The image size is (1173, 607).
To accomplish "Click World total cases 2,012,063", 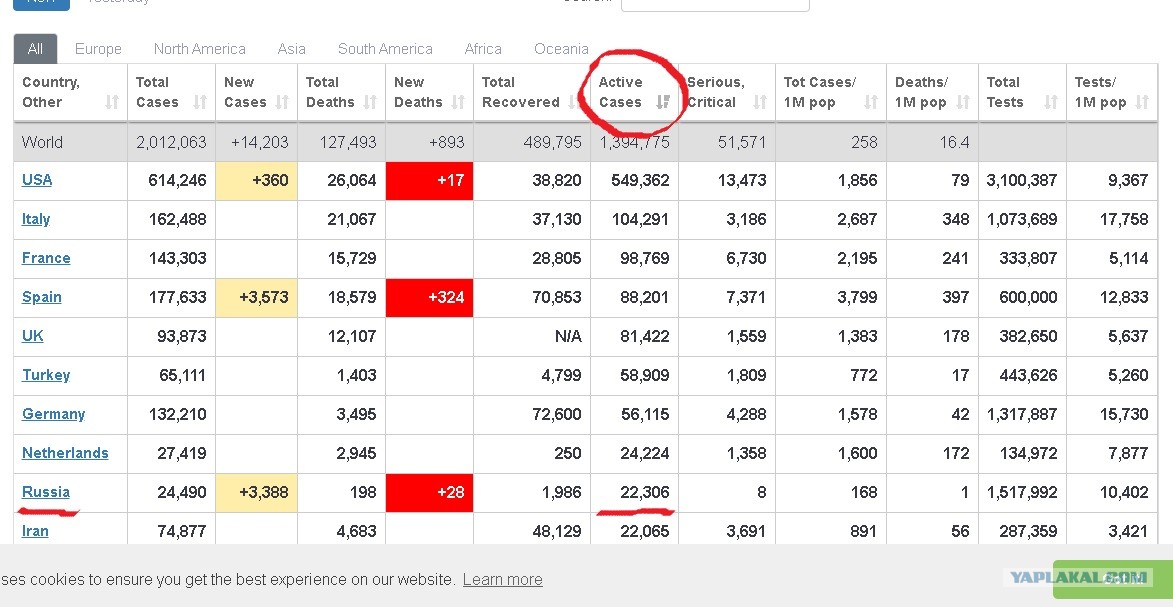I will pyautogui.click(x=171, y=142).
